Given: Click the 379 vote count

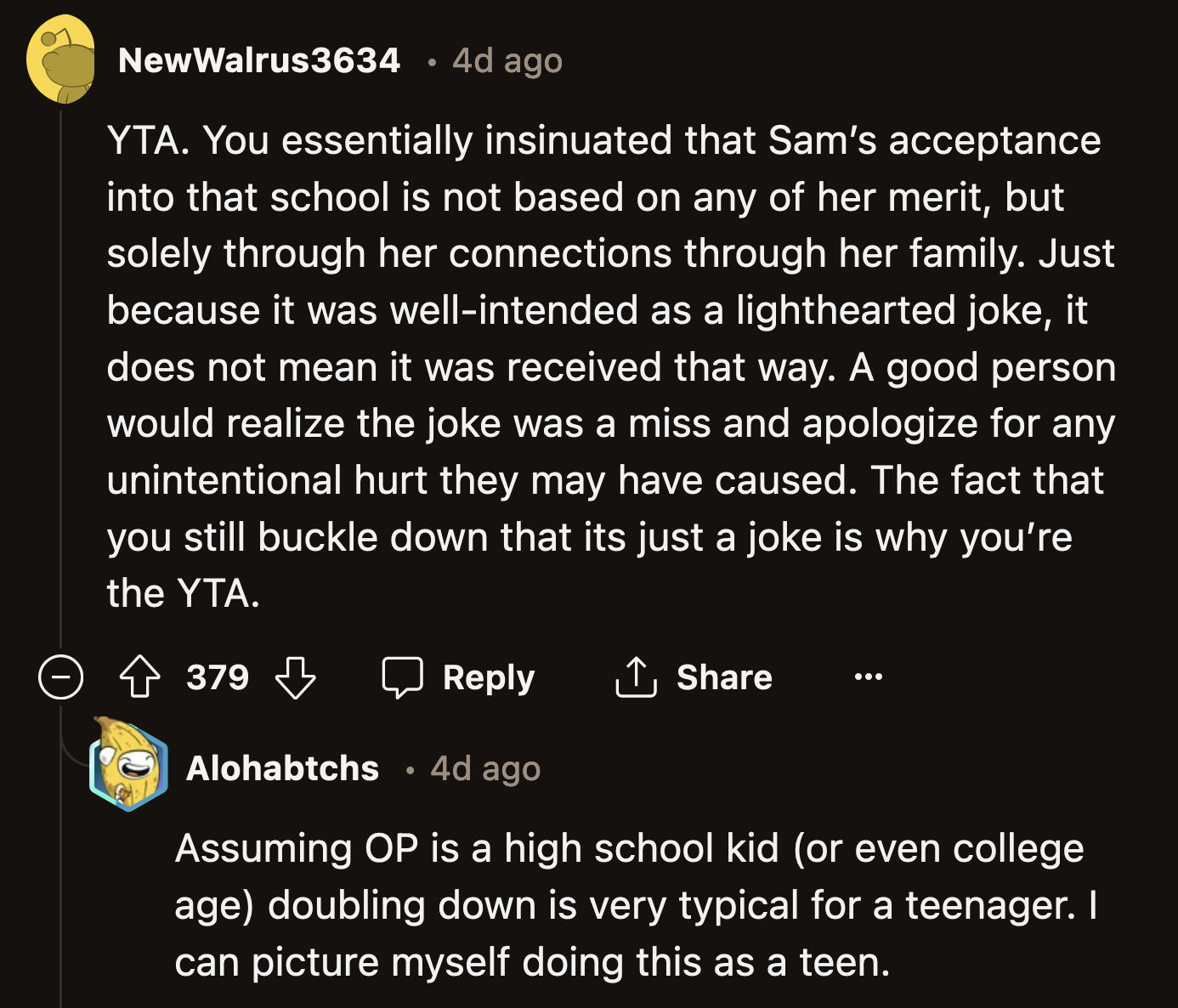Looking at the screenshot, I should (x=218, y=677).
